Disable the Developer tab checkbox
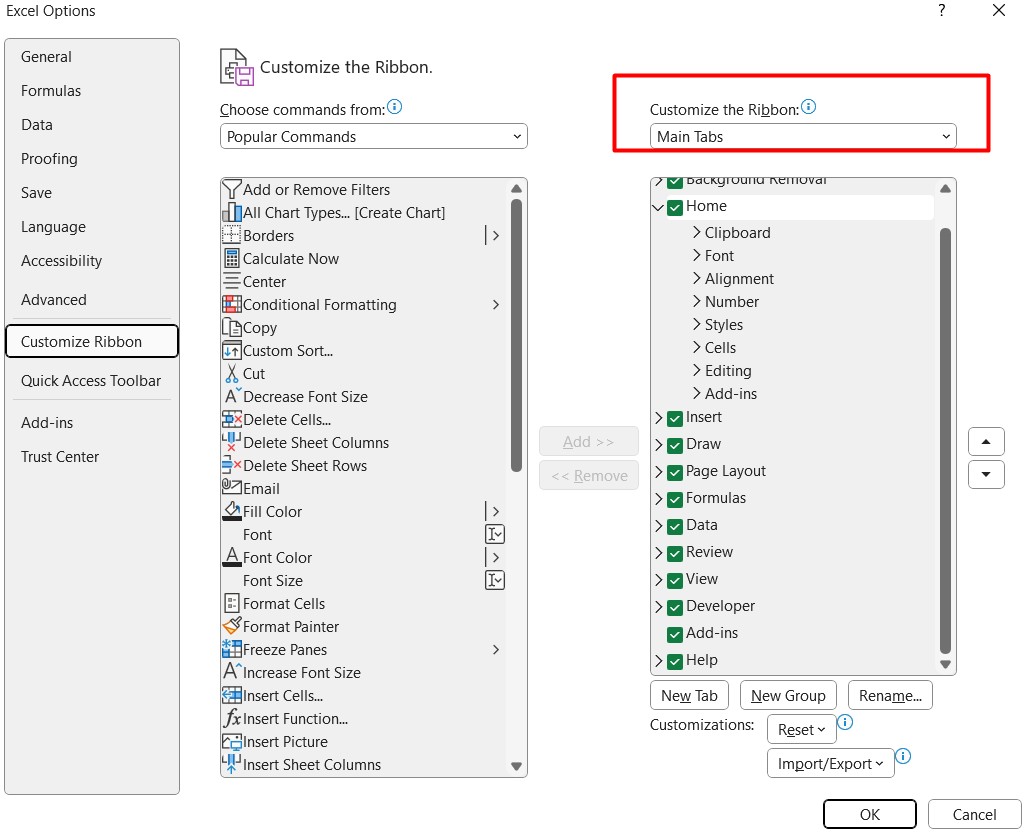1027x833 pixels. point(675,607)
